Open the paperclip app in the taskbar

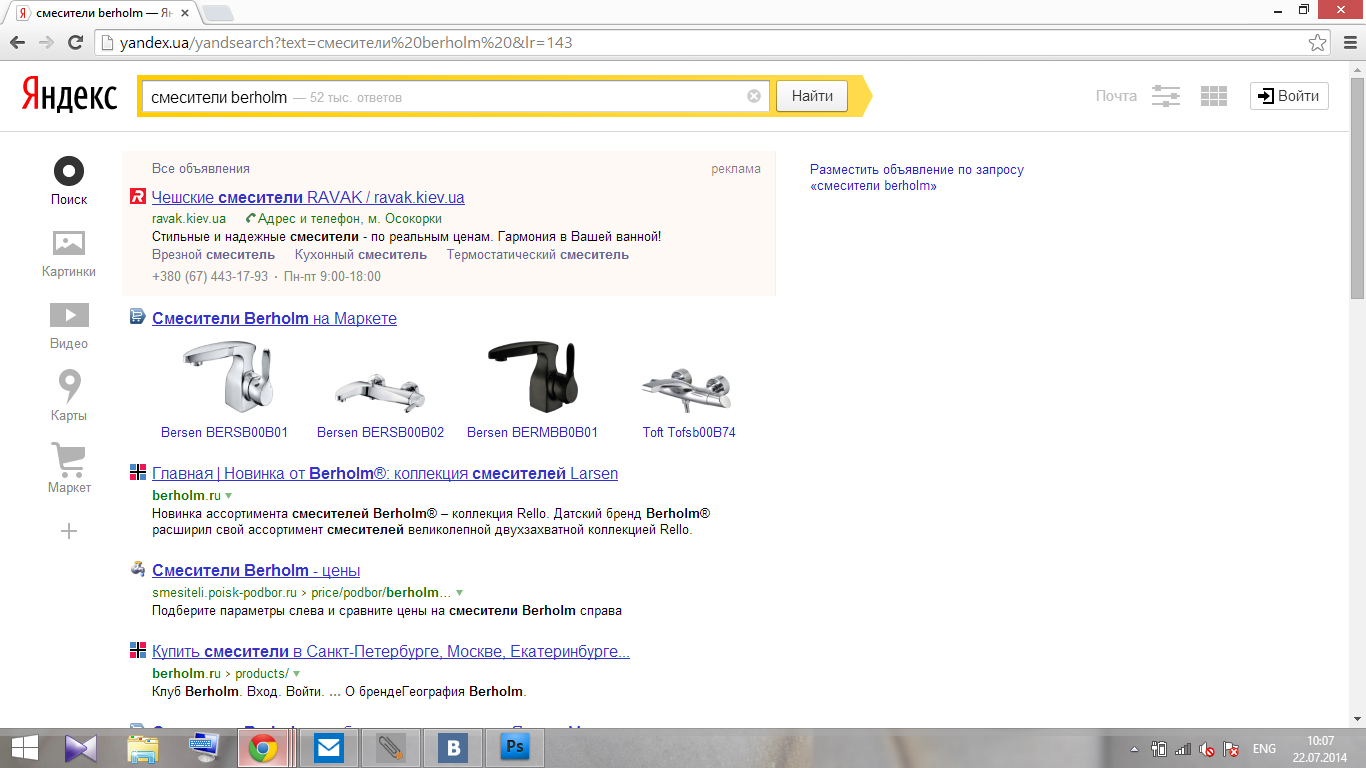(390, 748)
